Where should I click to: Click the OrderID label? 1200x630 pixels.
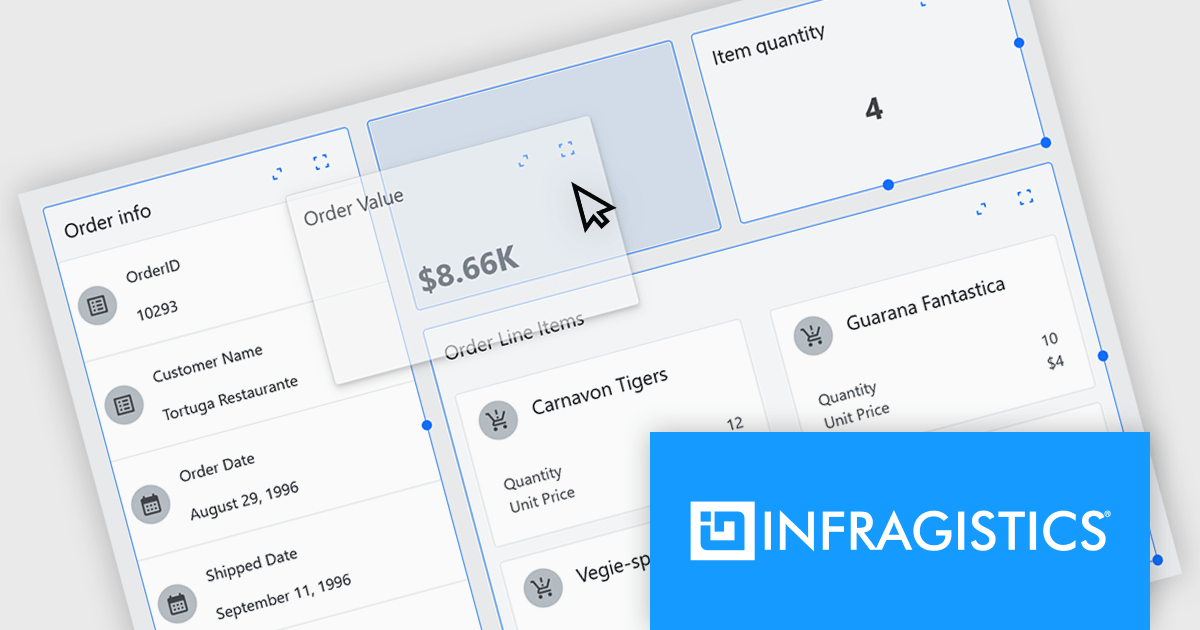(x=153, y=270)
